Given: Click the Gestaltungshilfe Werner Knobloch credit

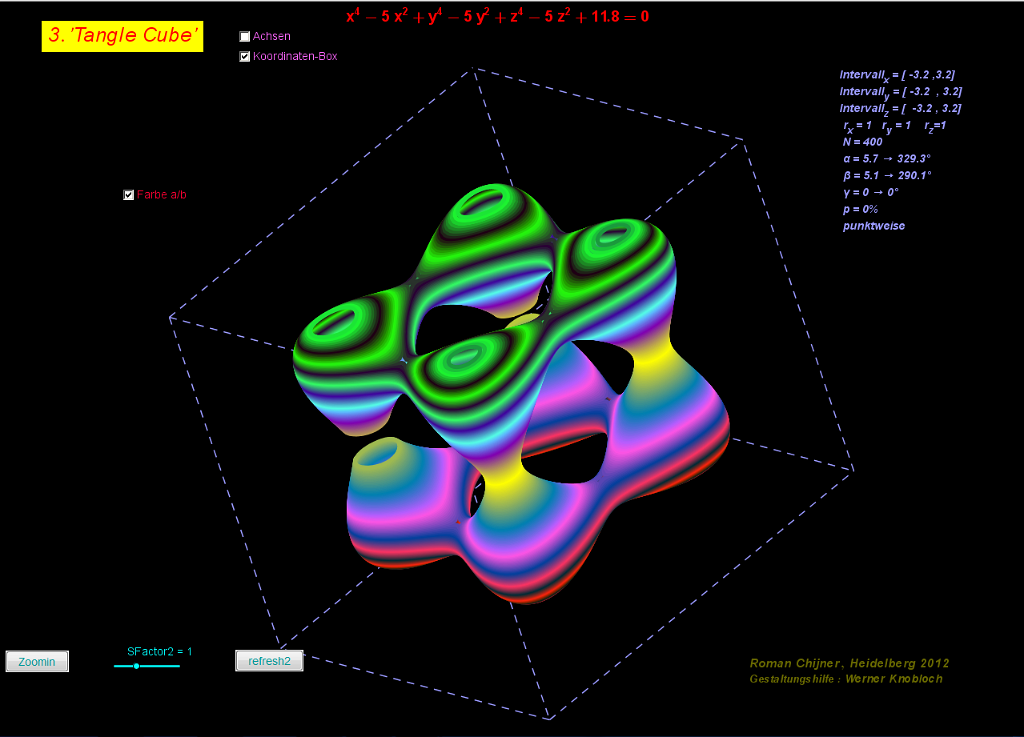Looking at the screenshot, I should (x=846, y=679).
